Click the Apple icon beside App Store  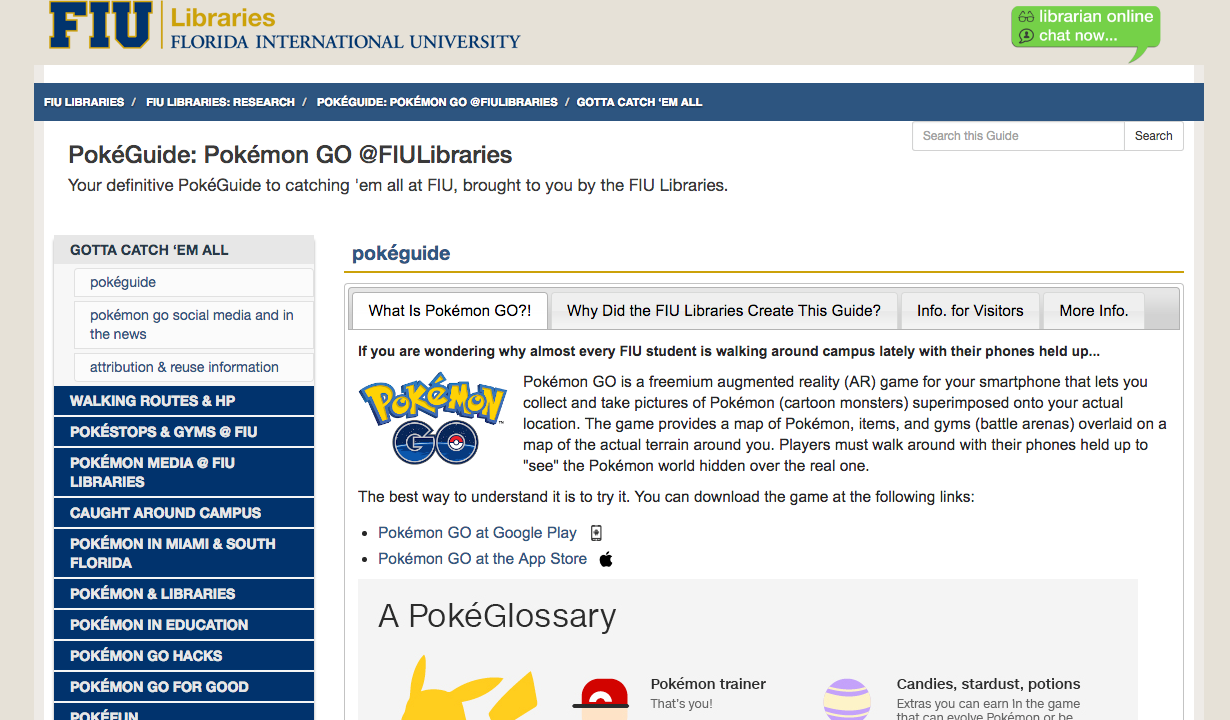coord(606,559)
